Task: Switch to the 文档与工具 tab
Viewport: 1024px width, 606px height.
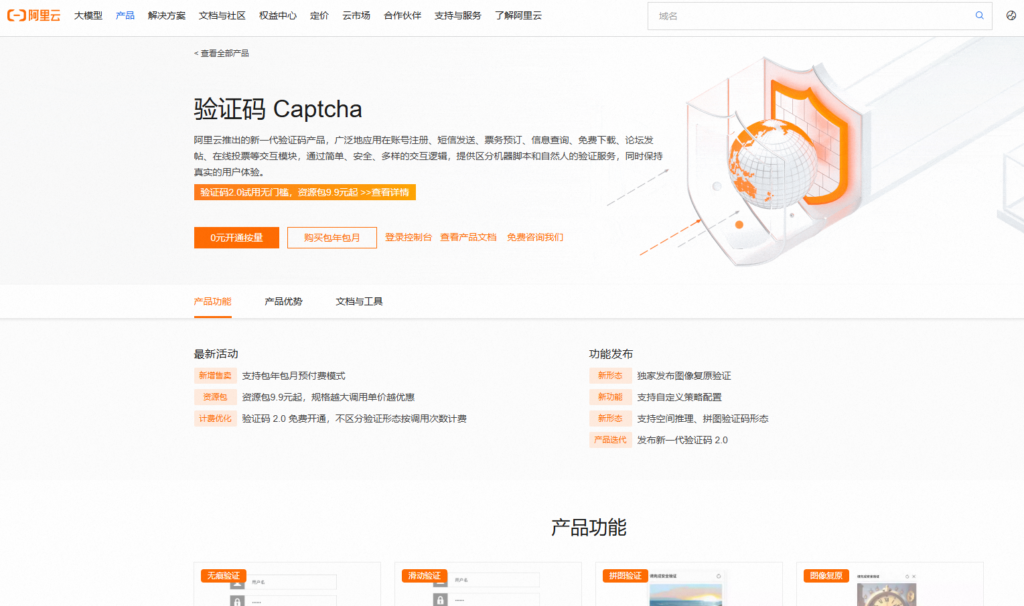Action: pyautogui.click(x=358, y=300)
